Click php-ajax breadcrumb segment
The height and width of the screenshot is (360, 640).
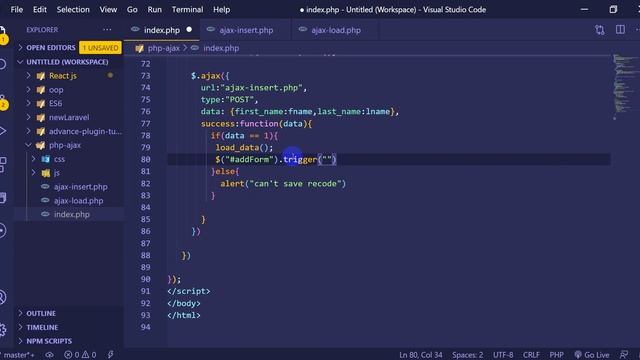(163, 48)
